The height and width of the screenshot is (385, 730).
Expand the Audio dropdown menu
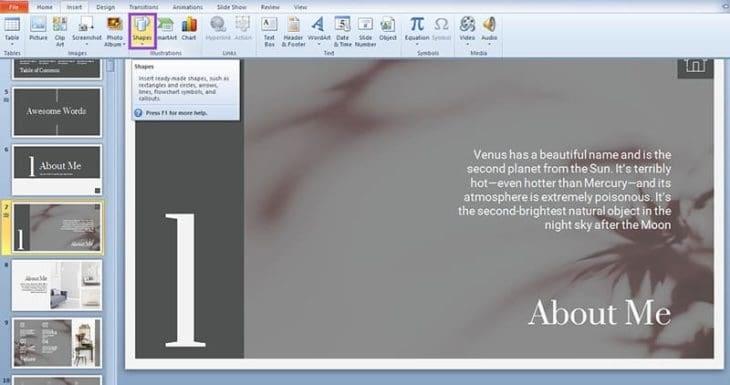[x=489, y=45]
